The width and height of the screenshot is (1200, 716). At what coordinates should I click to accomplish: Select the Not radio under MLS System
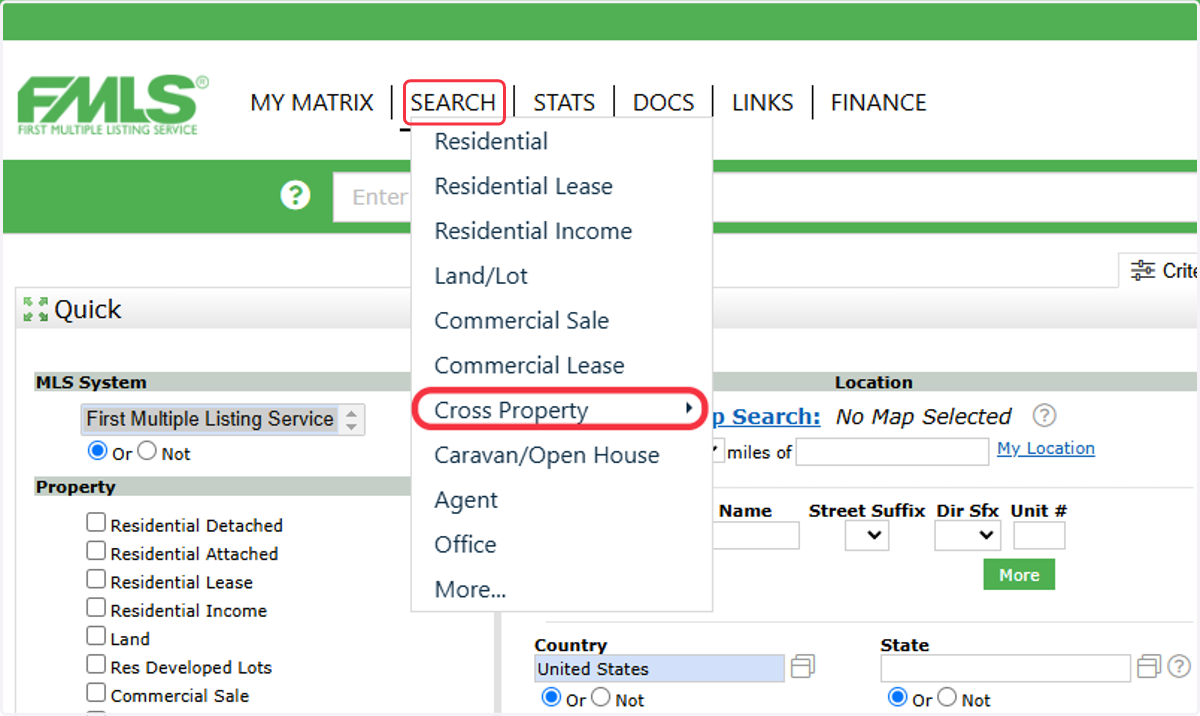(147, 452)
